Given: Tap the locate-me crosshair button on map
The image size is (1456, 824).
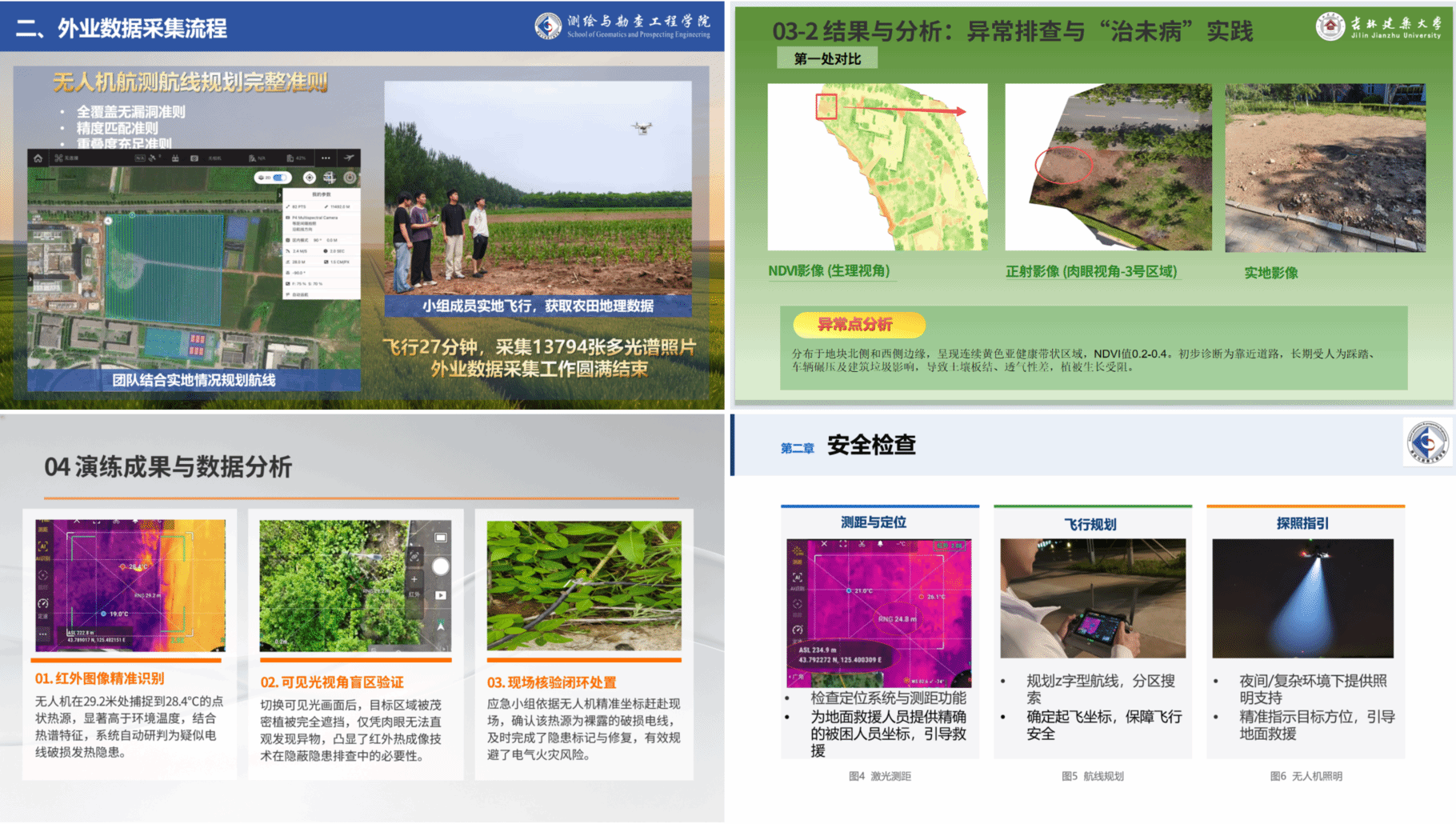Looking at the screenshot, I should [x=310, y=178].
